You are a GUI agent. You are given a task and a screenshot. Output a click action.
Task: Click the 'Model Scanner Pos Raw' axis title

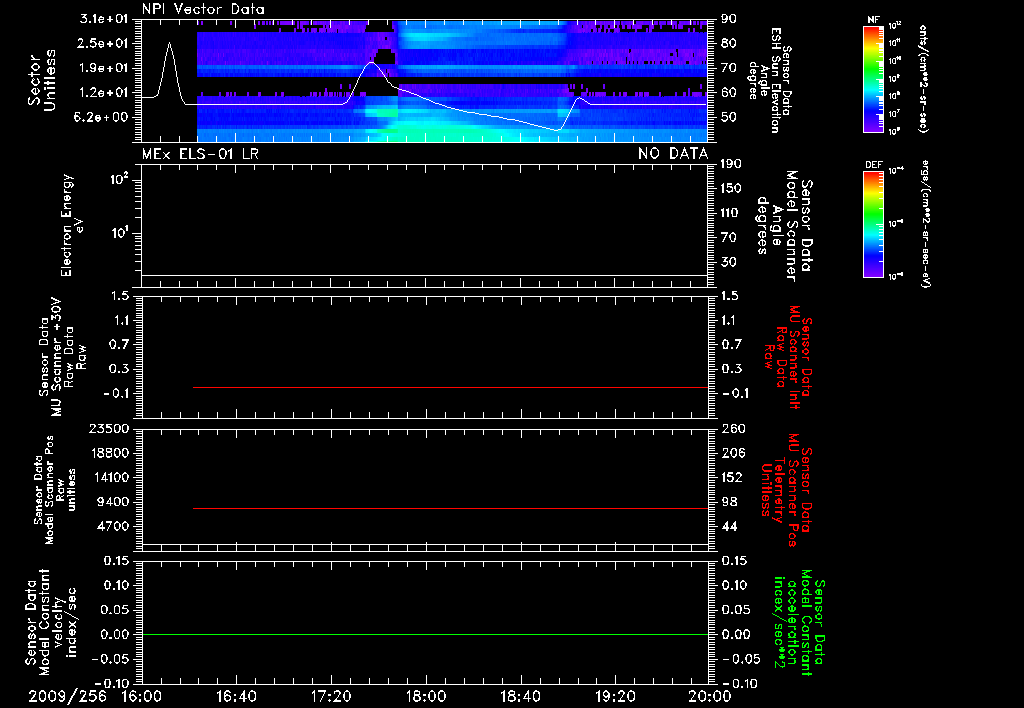click(x=55, y=490)
